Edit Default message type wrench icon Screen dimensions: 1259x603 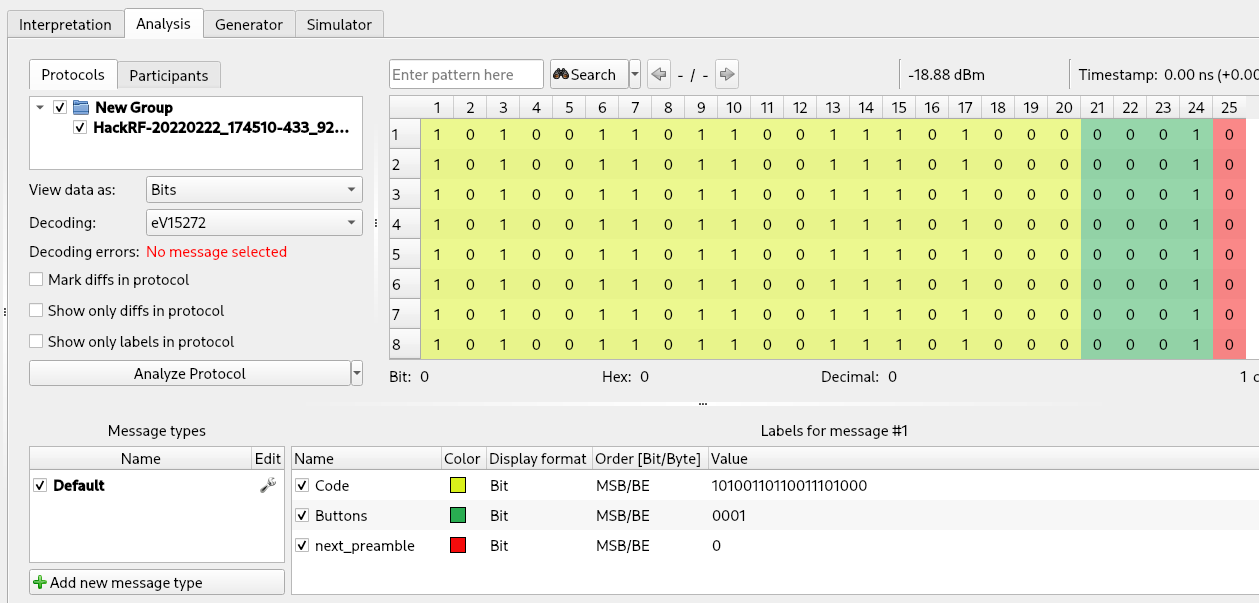(x=267, y=485)
